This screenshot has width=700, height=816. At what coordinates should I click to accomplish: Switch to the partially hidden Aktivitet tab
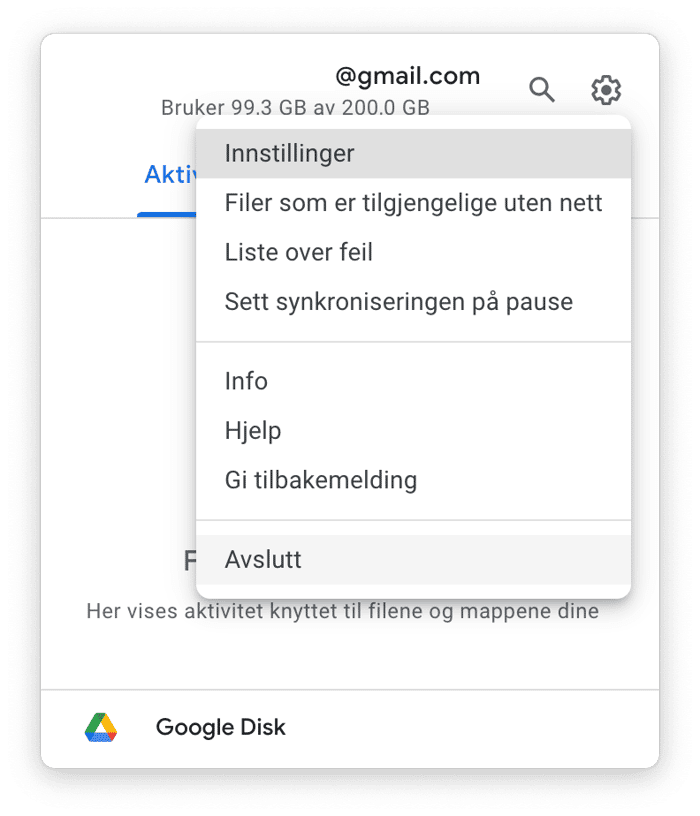click(x=170, y=174)
